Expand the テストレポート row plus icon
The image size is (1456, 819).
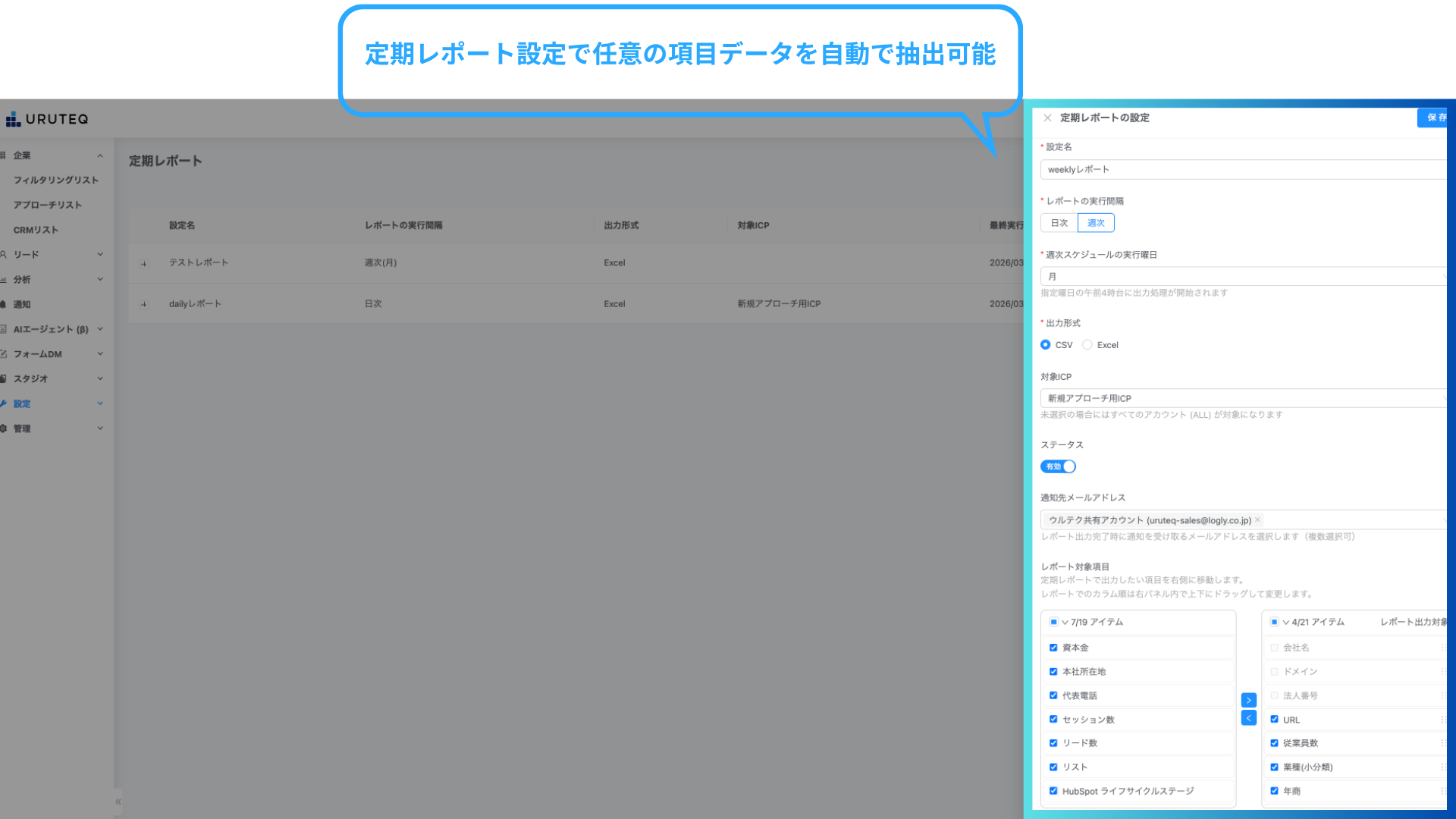(x=144, y=263)
